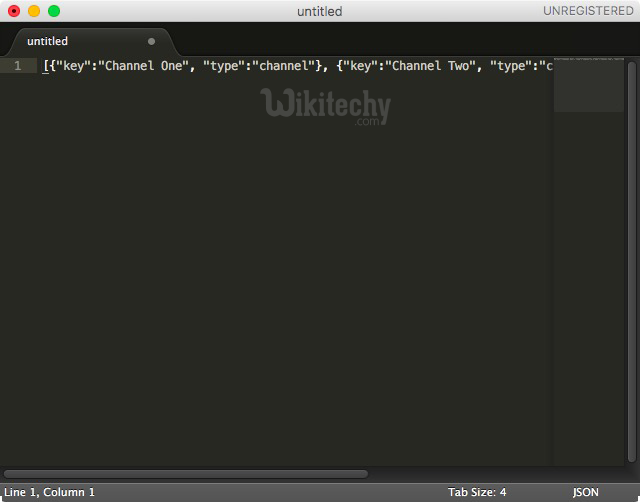Click the unsaved-changes dot on the untitled tab
The width and height of the screenshot is (640, 502).
click(x=151, y=42)
